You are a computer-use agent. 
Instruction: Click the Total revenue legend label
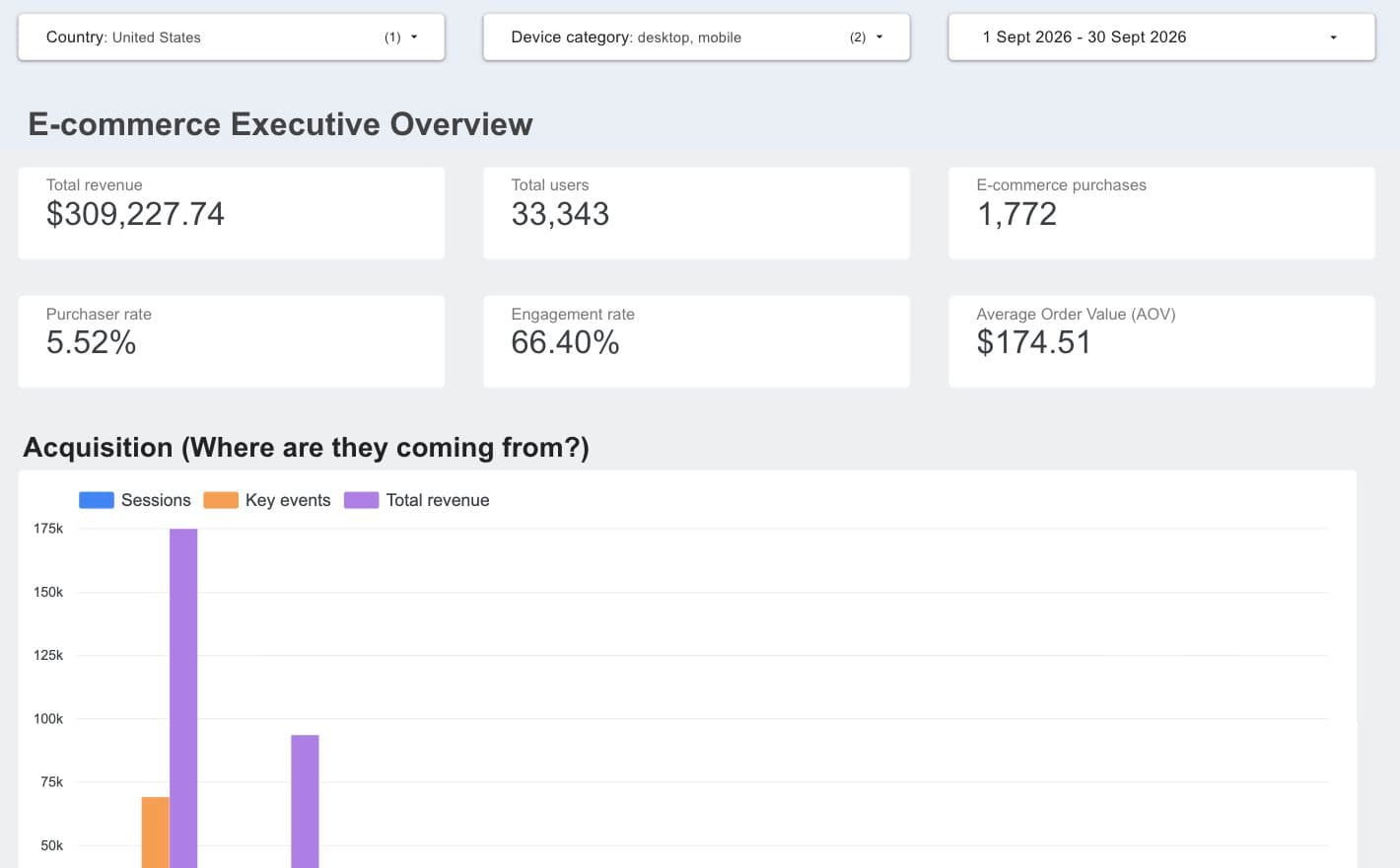tap(438, 500)
